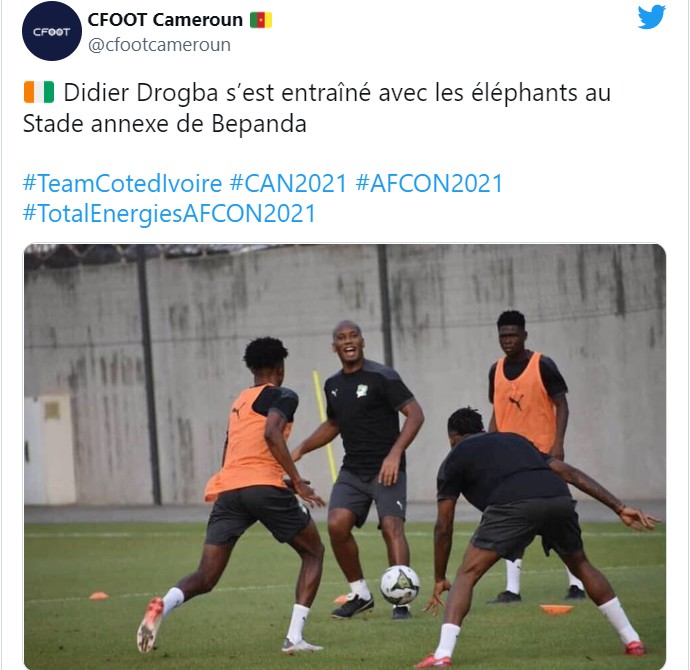Click the tweet text mentioning Didier Drogba

[x=317, y=108]
